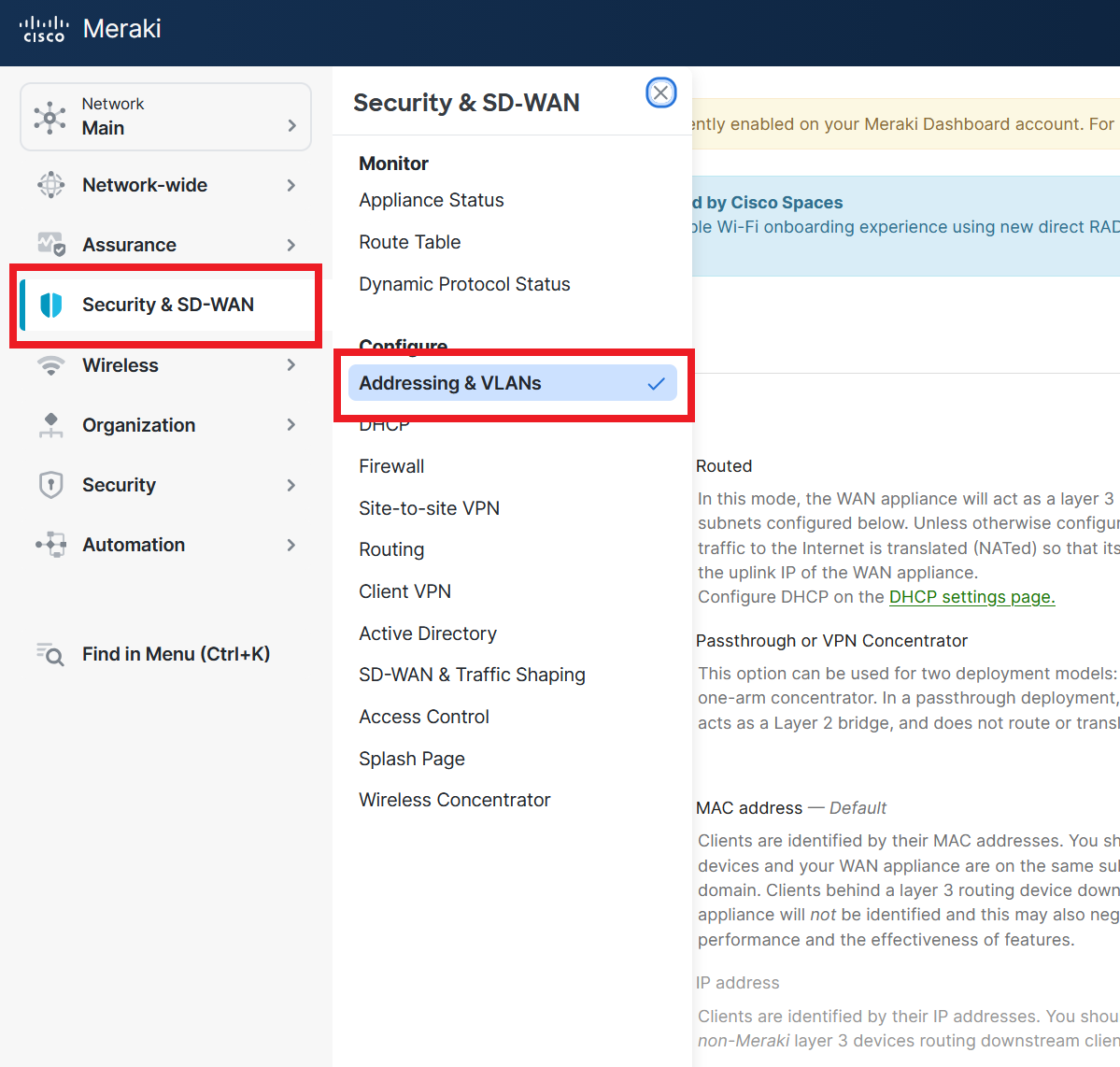Screen dimensions: 1120x1067
Task: Open Route Table page
Action: point(410,242)
